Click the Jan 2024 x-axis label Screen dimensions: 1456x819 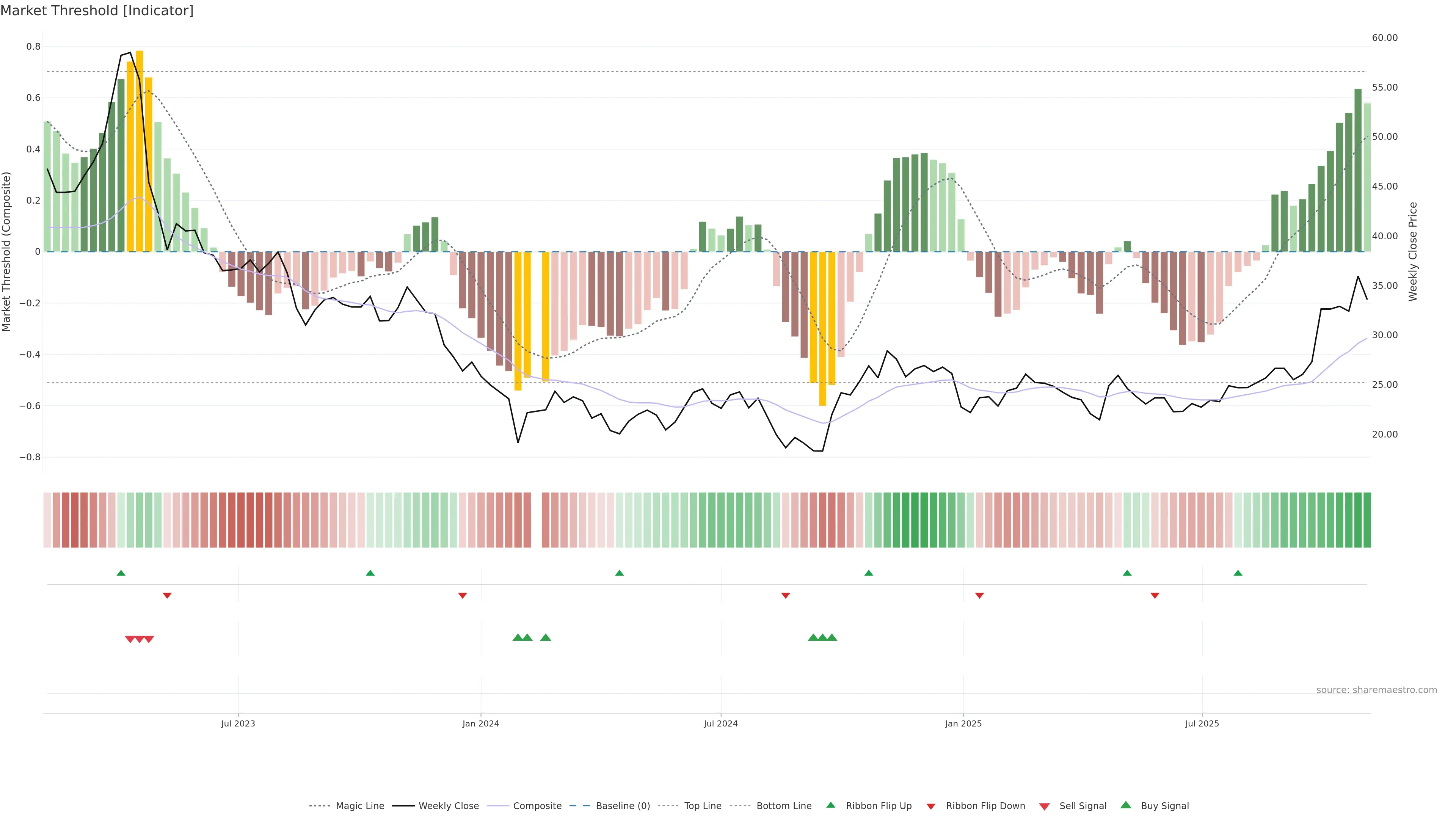click(480, 723)
